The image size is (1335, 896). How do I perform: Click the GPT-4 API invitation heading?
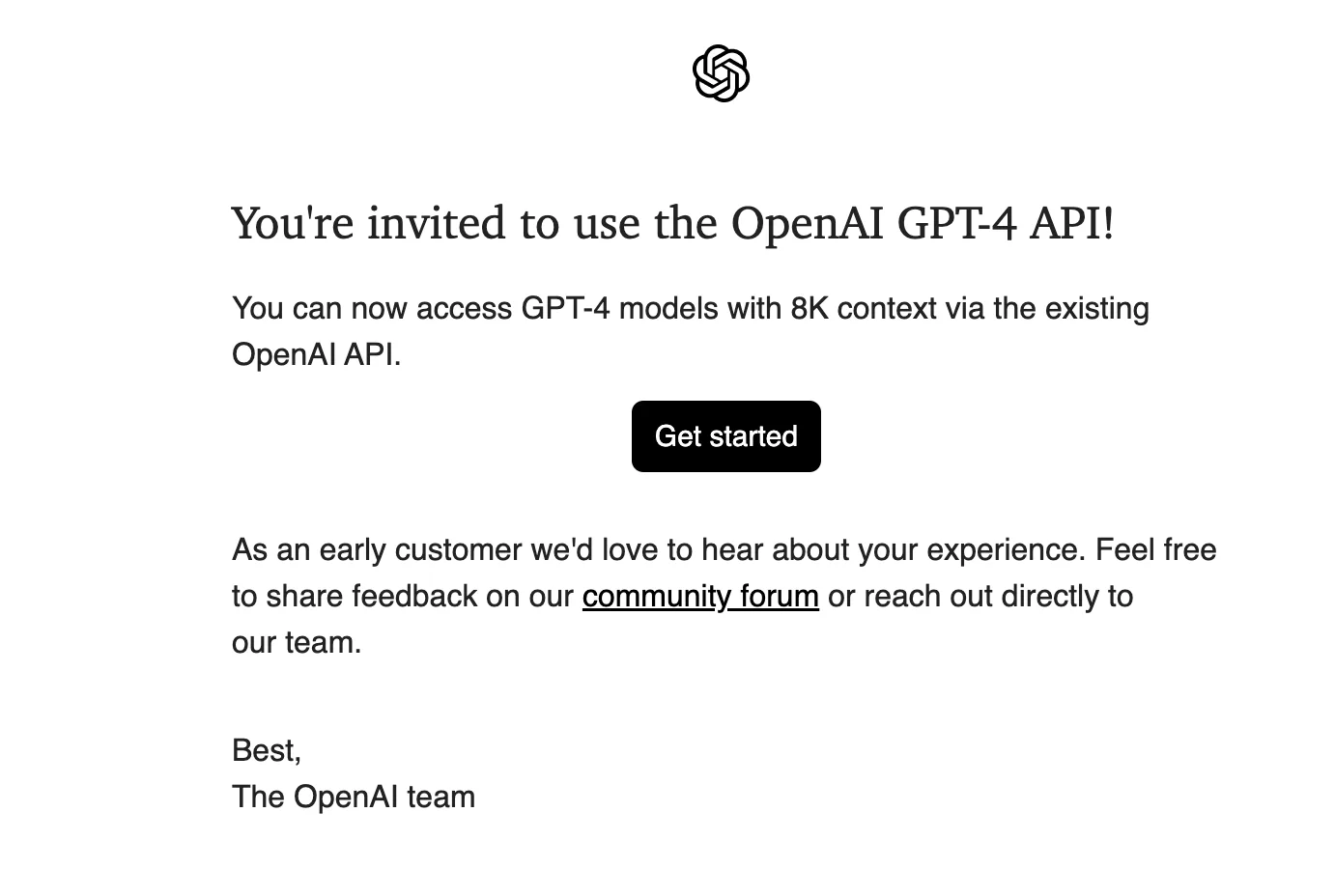[673, 223]
